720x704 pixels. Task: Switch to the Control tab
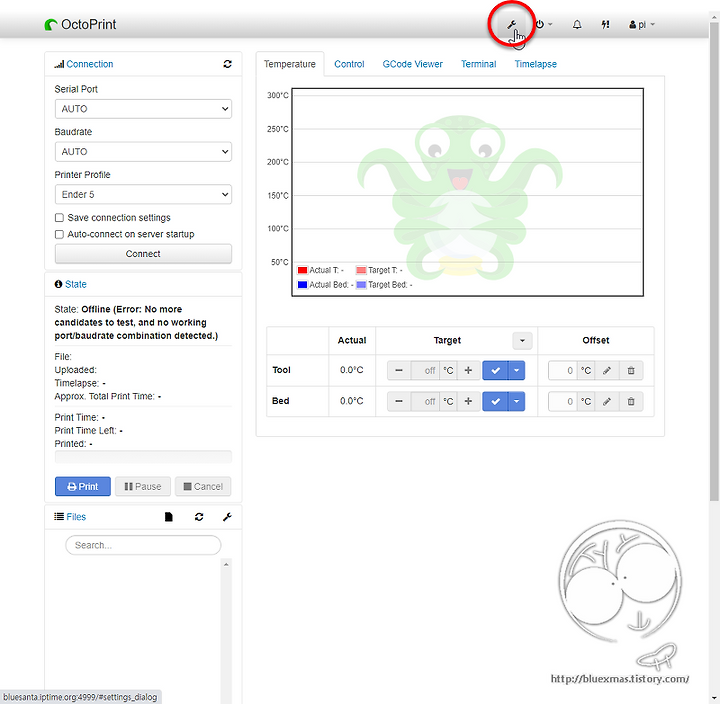click(349, 64)
